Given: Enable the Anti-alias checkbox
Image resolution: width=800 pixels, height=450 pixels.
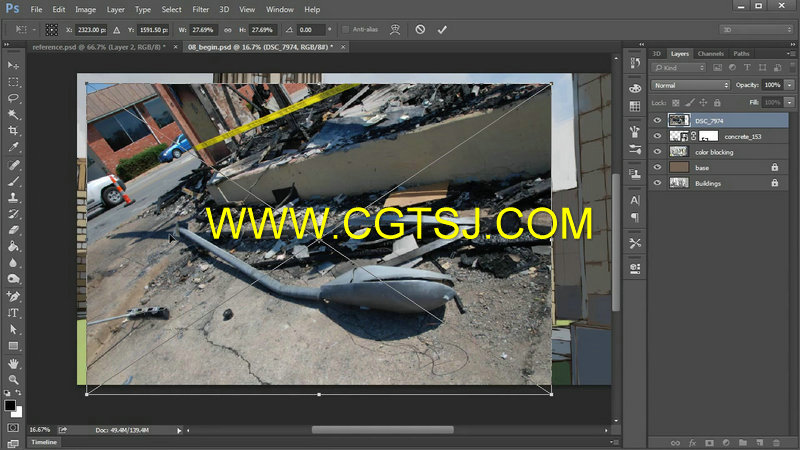Looking at the screenshot, I should (346, 30).
